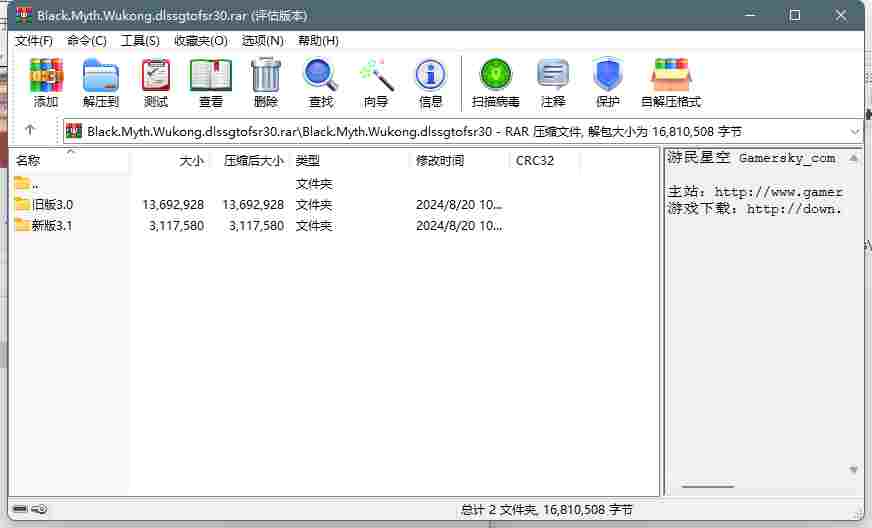The width and height of the screenshot is (872, 528).
Task: Expand the address bar path dropdown
Action: 855,132
